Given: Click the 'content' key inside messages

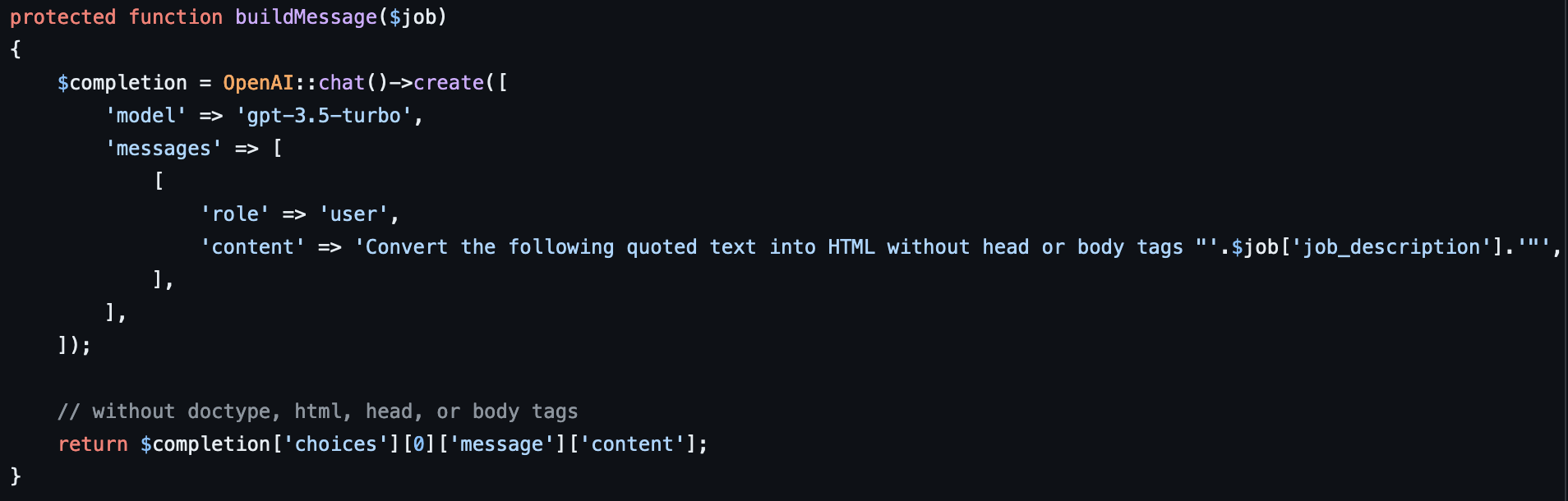Looking at the screenshot, I should tap(252, 247).
